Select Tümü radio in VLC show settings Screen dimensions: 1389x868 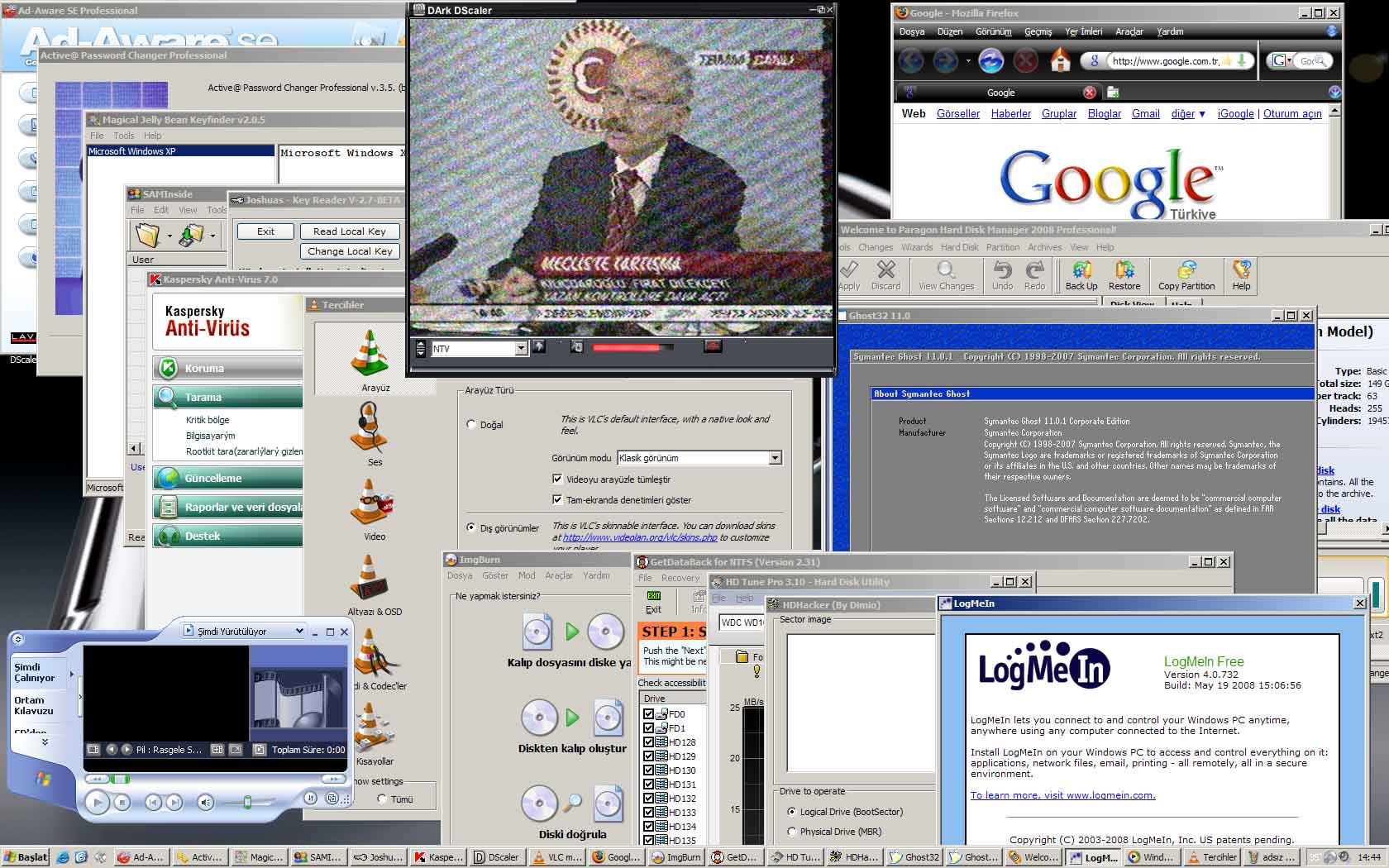(382, 799)
